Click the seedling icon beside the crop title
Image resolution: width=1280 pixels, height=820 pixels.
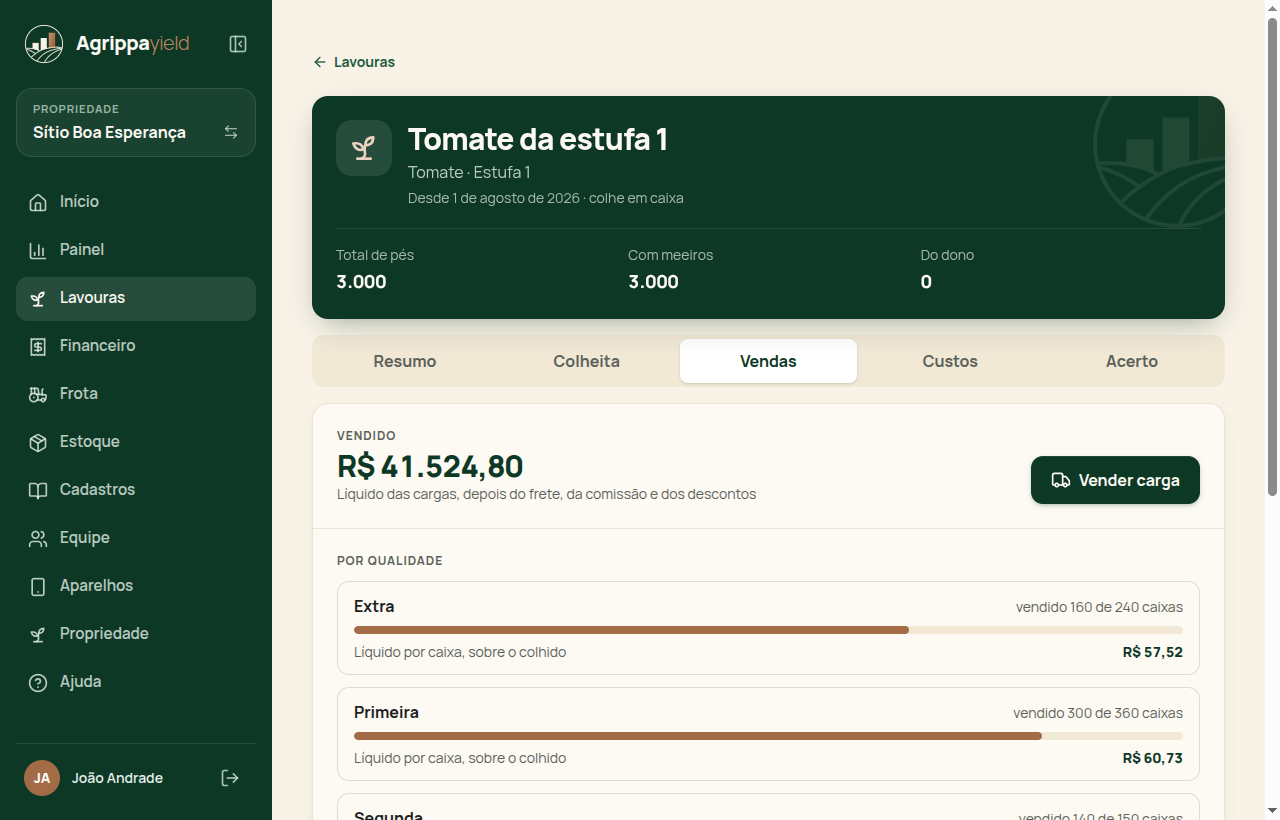[x=364, y=148]
